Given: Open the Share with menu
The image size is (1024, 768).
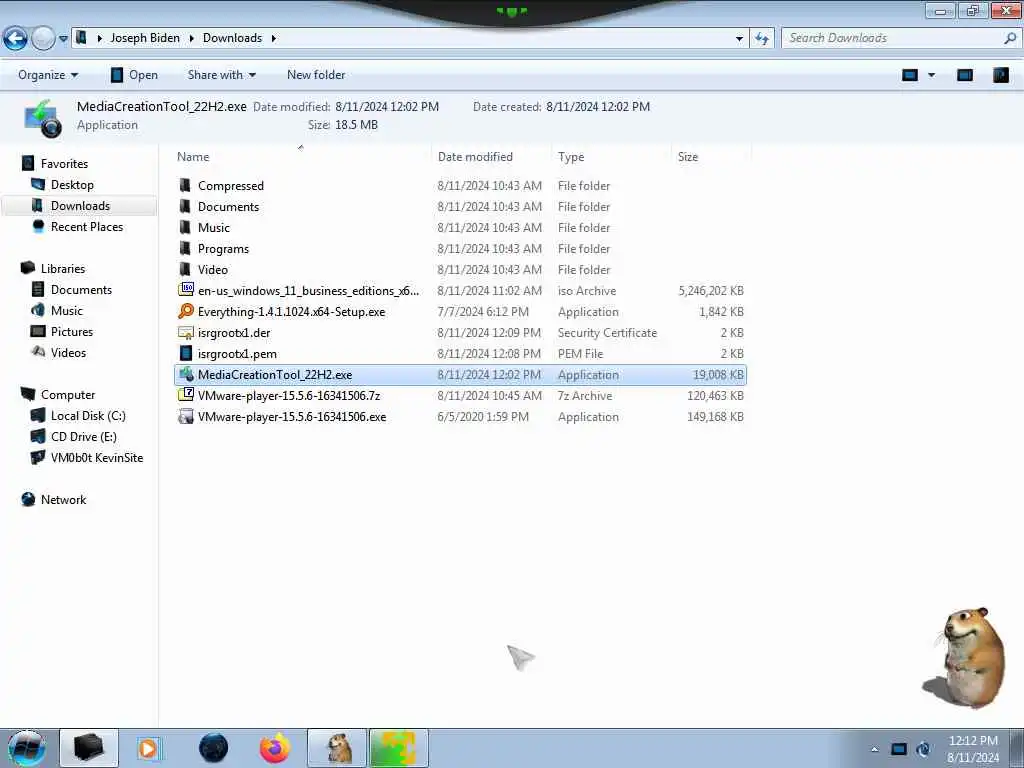Looking at the screenshot, I should (x=221, y=75).
